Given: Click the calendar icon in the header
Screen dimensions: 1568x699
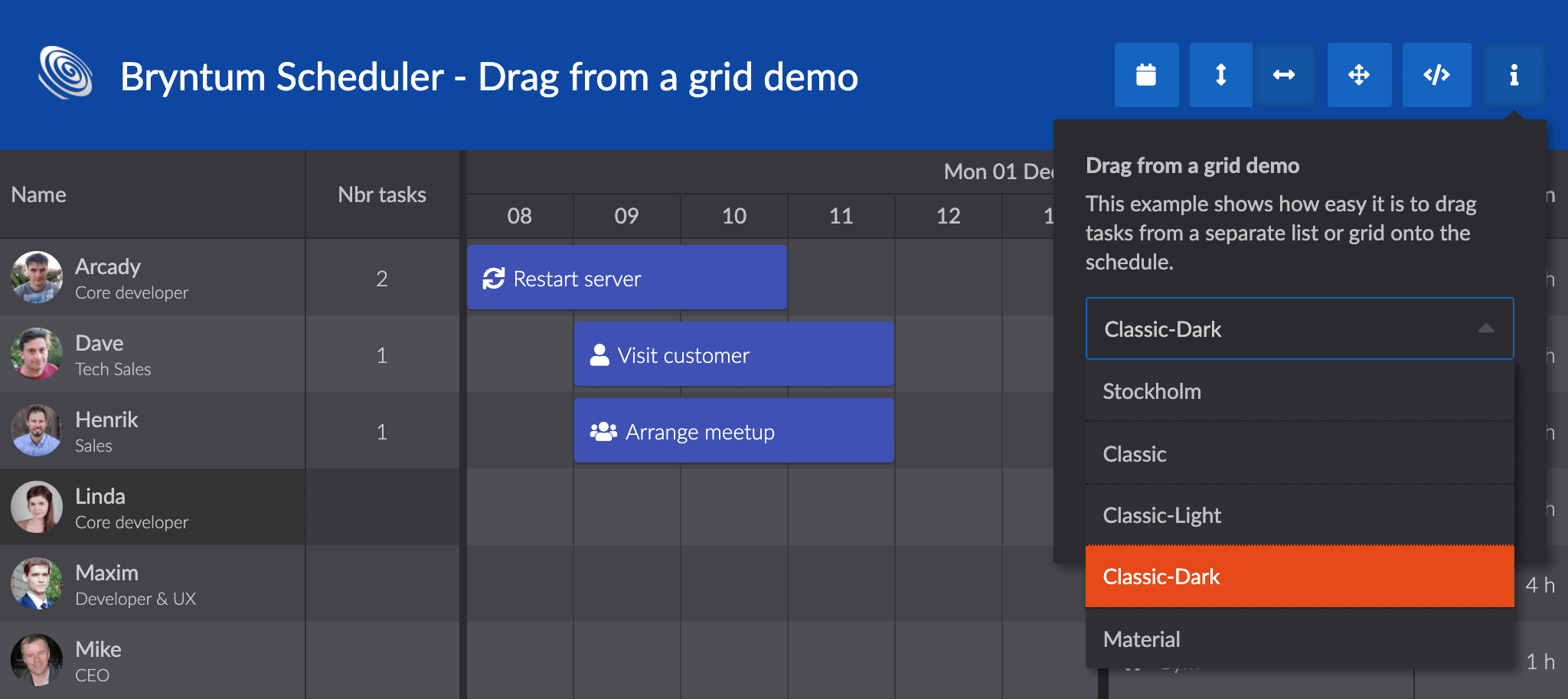Looking at the screenshot, I should coord(1145,75).
